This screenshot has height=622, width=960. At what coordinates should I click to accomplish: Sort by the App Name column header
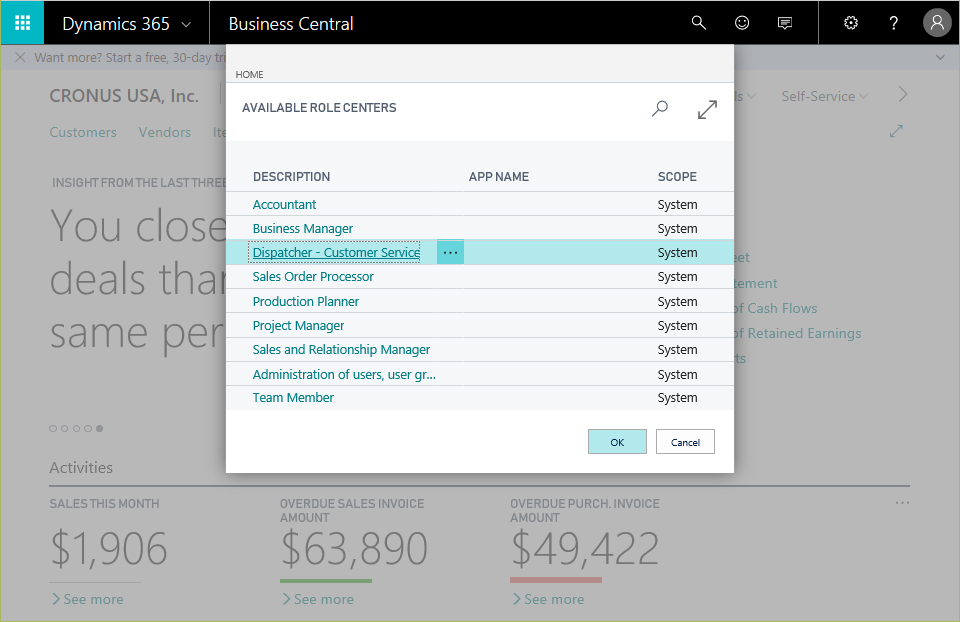499,177
